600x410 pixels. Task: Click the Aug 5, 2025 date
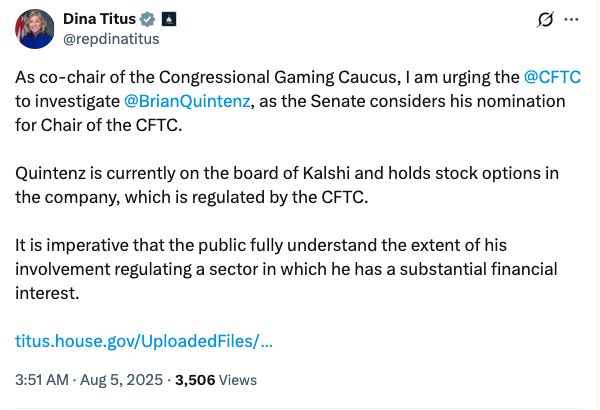[119, 380]
